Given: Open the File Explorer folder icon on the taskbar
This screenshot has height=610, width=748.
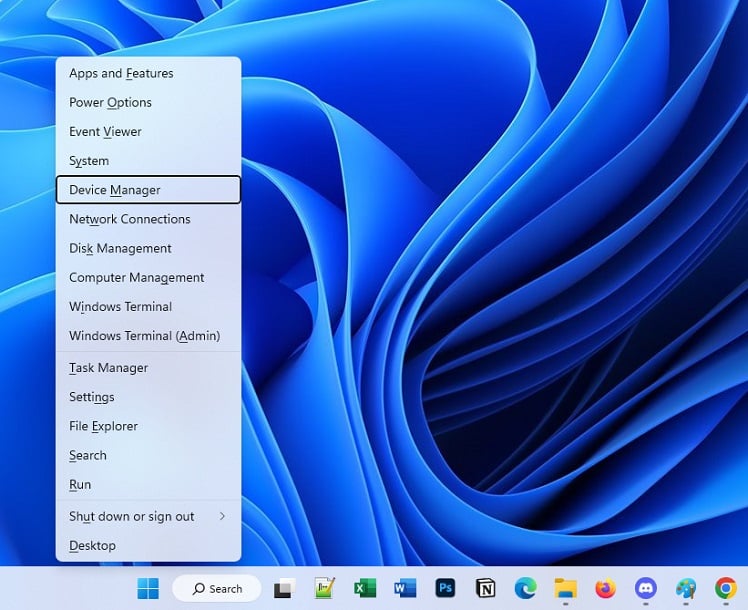Looking at the screenshot, I should coord(566,588).
